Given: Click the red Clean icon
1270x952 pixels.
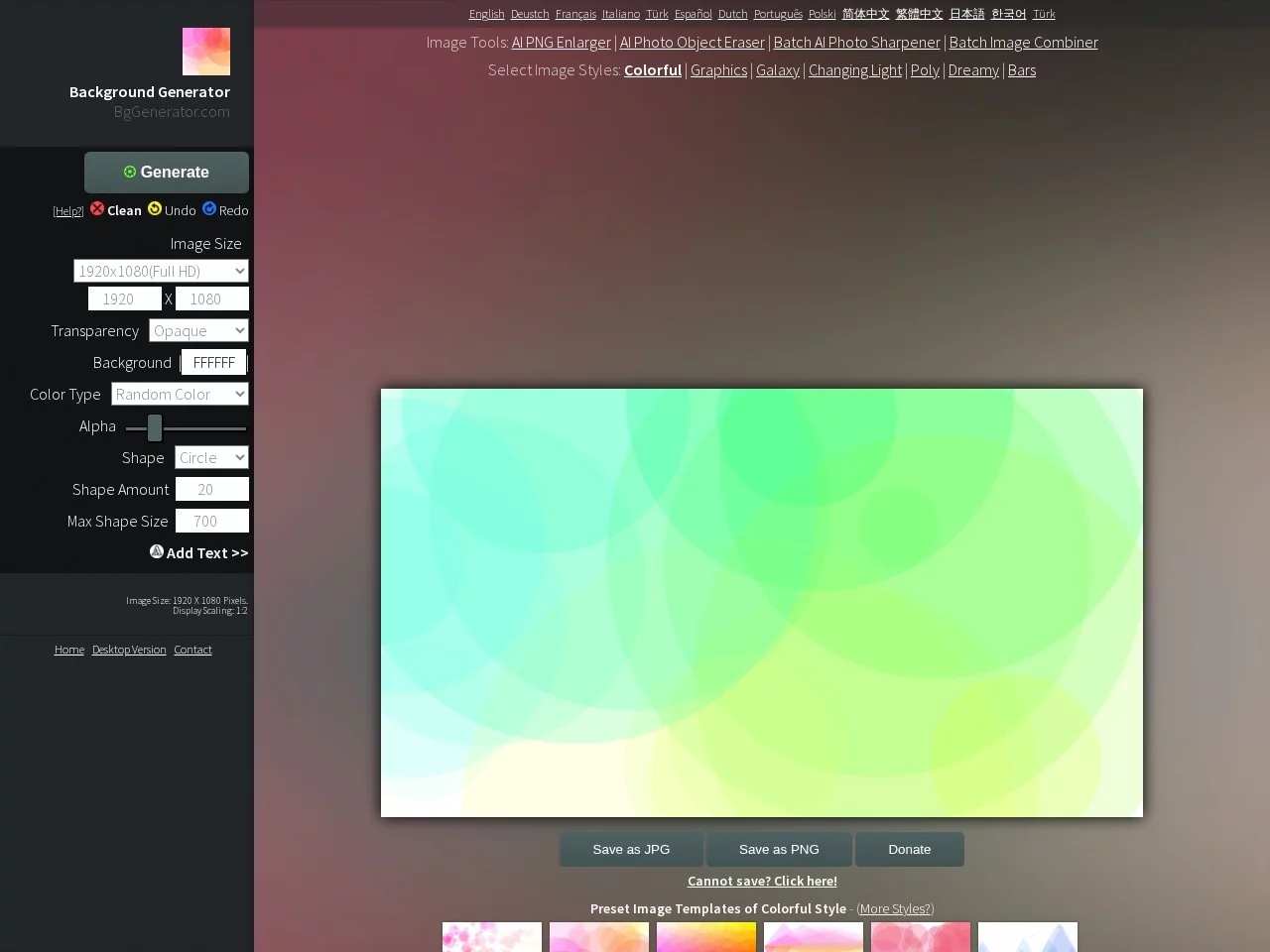Looking at the screenshot, I should tap(97, 208).
